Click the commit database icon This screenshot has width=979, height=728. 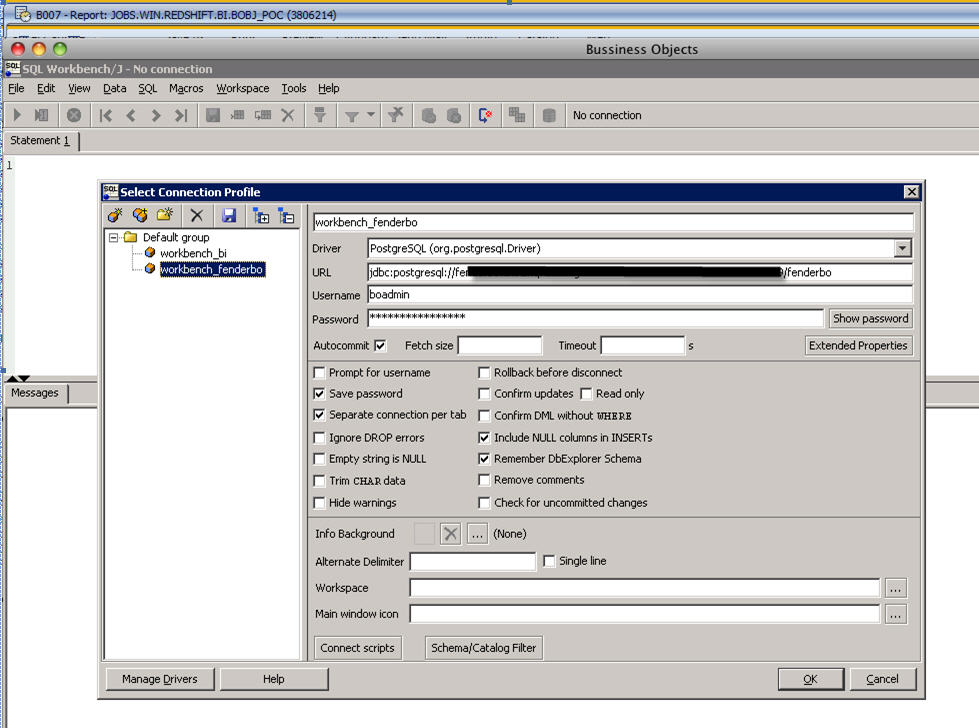point(428,115)
